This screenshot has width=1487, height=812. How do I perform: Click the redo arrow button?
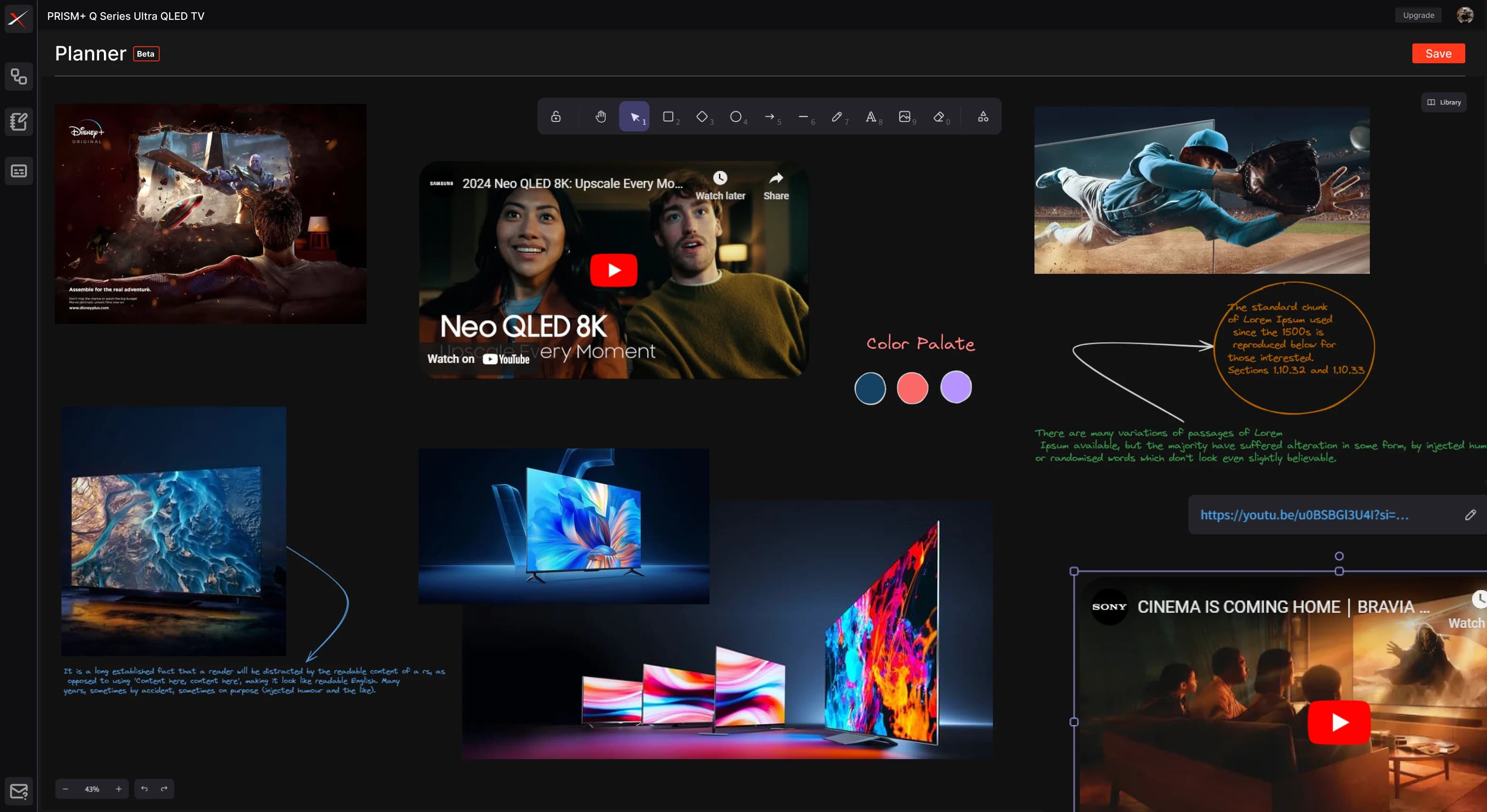tap(164, 789)
